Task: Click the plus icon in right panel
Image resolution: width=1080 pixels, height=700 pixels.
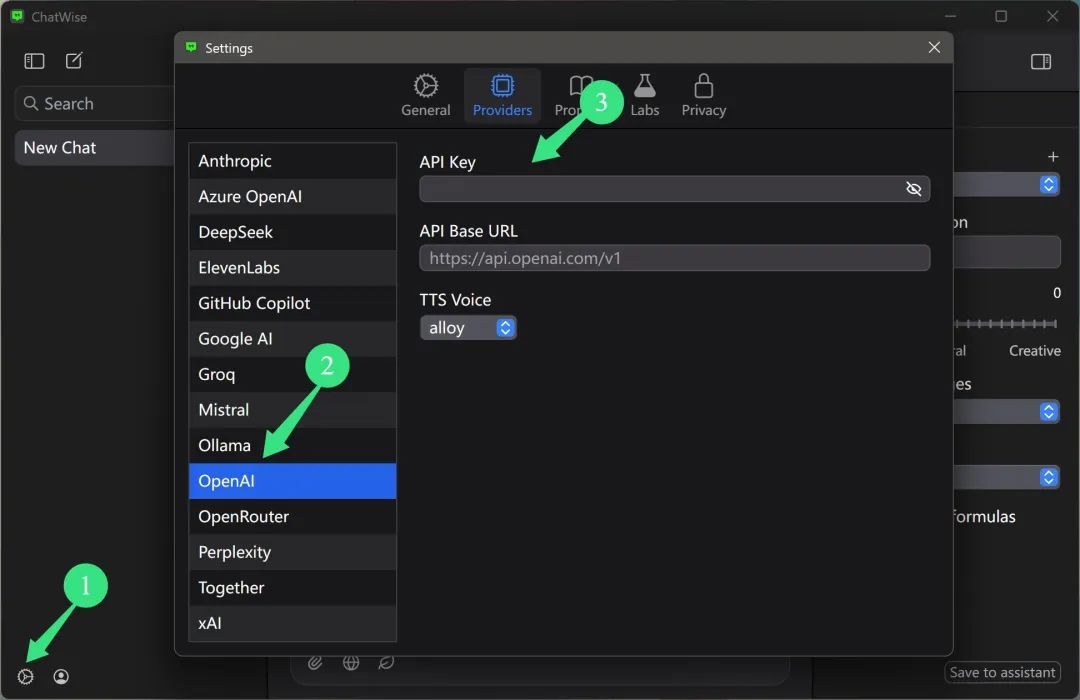Action: tap(1053, 156)
